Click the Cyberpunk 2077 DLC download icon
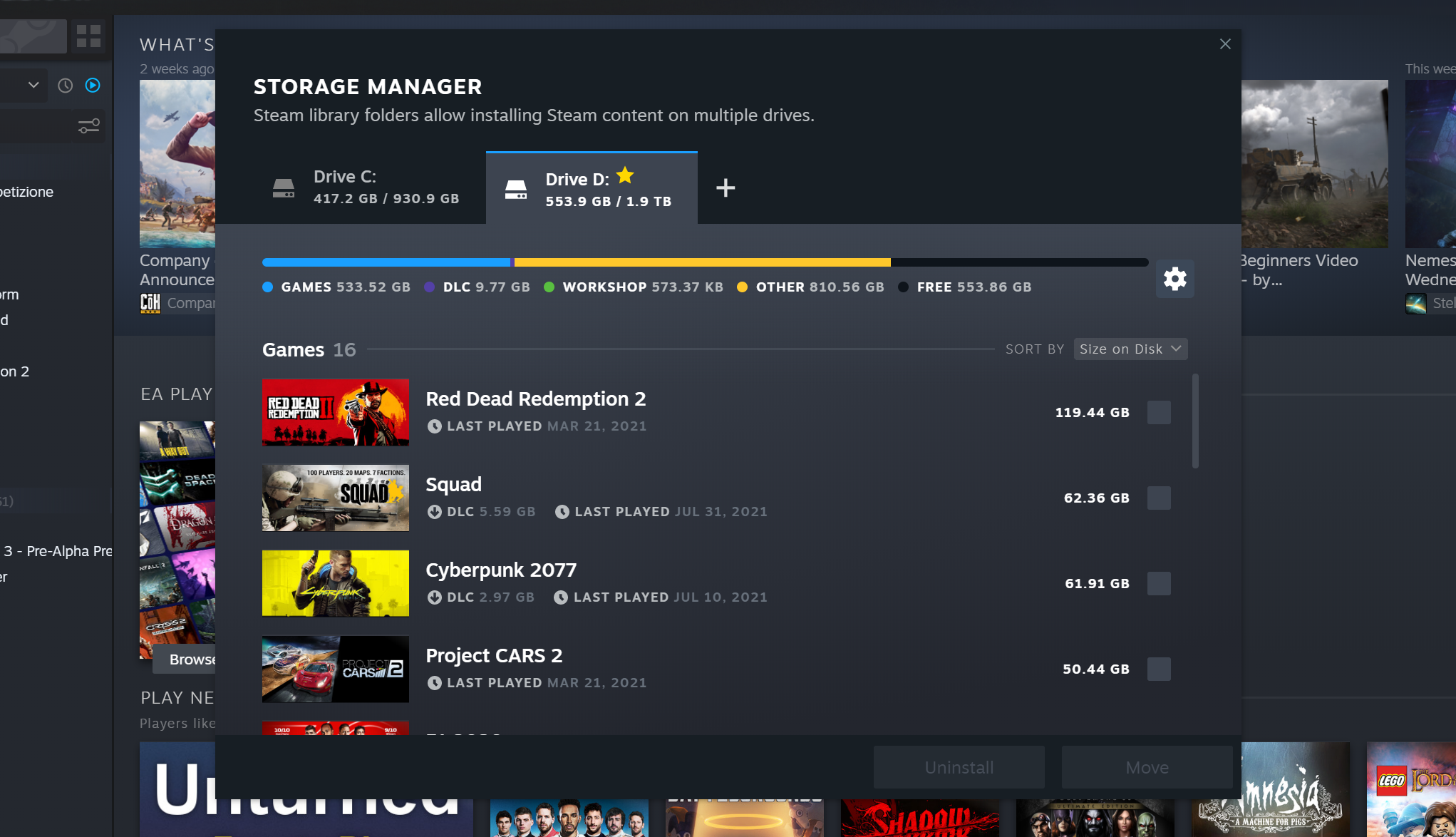1456x837 pixels. [x=434, y=597]
